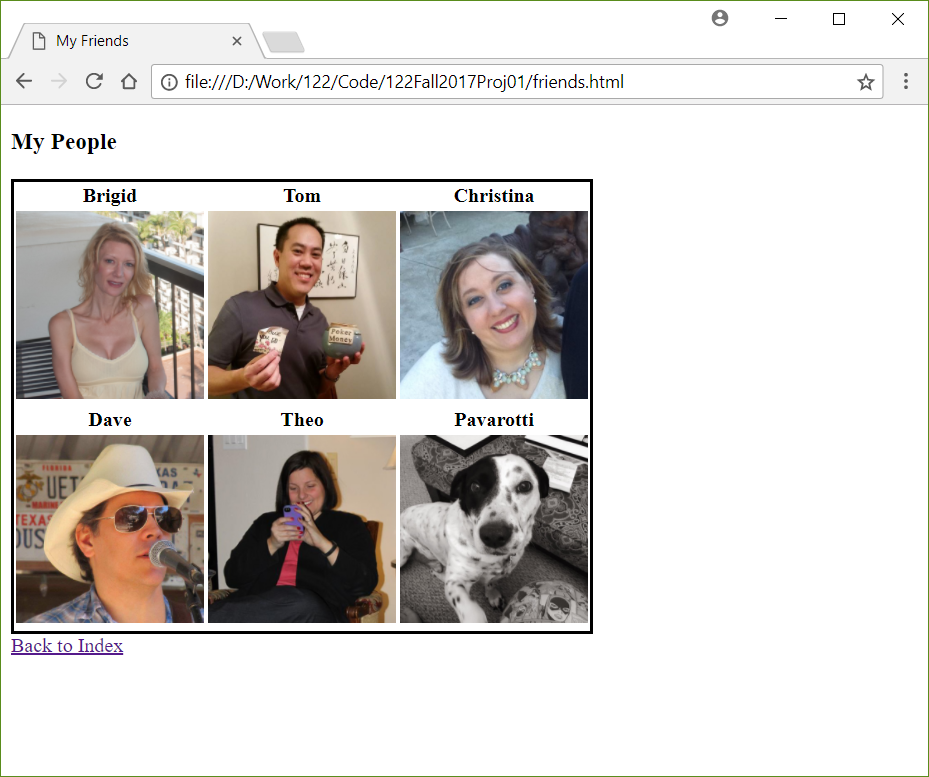Click Tom's photo
The width and height of the screenshot is (929, 777).
(x=302, y=305)
